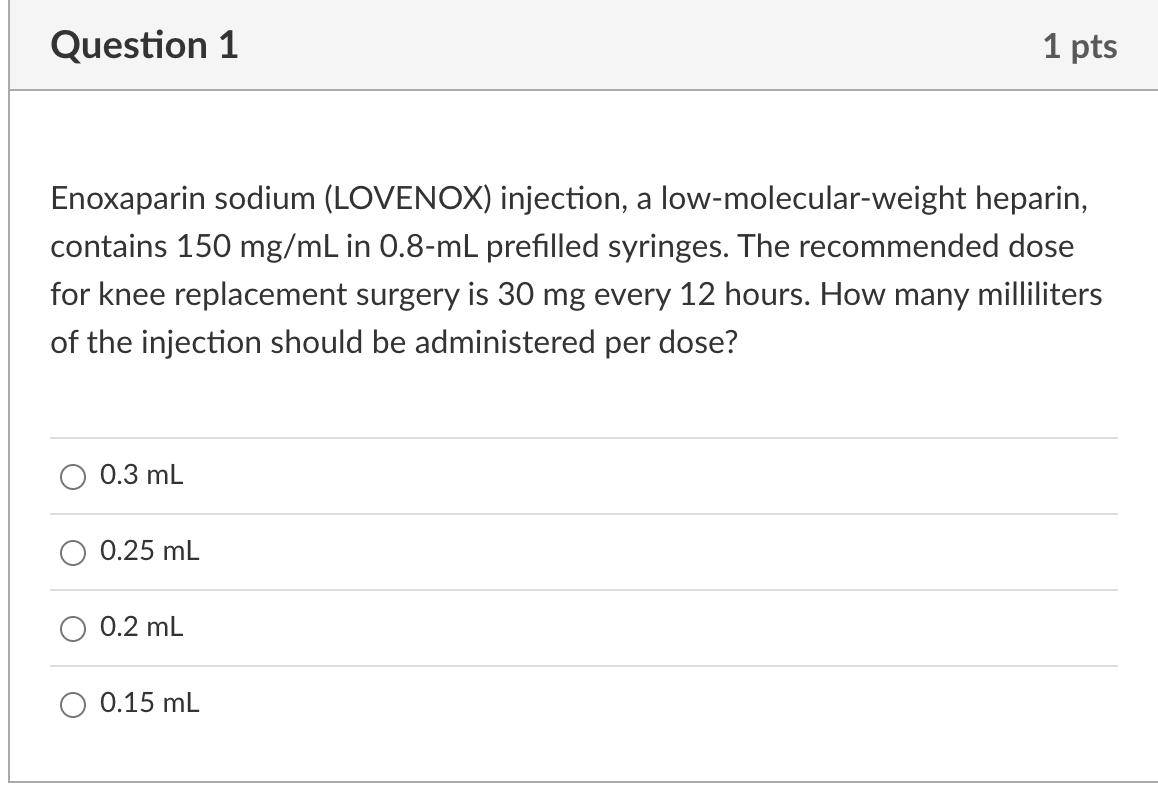Screen dimensions: 1158x786
Task: Click the 0.25 mL answer label
Action: click(x=148, y=552)
